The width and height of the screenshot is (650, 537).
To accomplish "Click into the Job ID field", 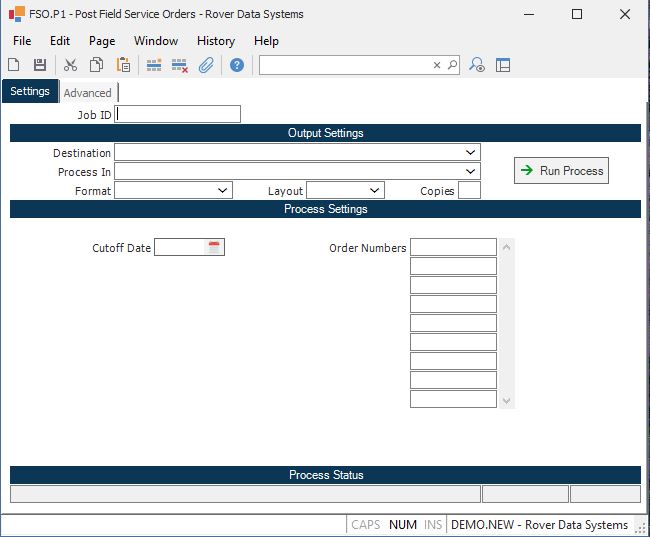I will (178, 114).
